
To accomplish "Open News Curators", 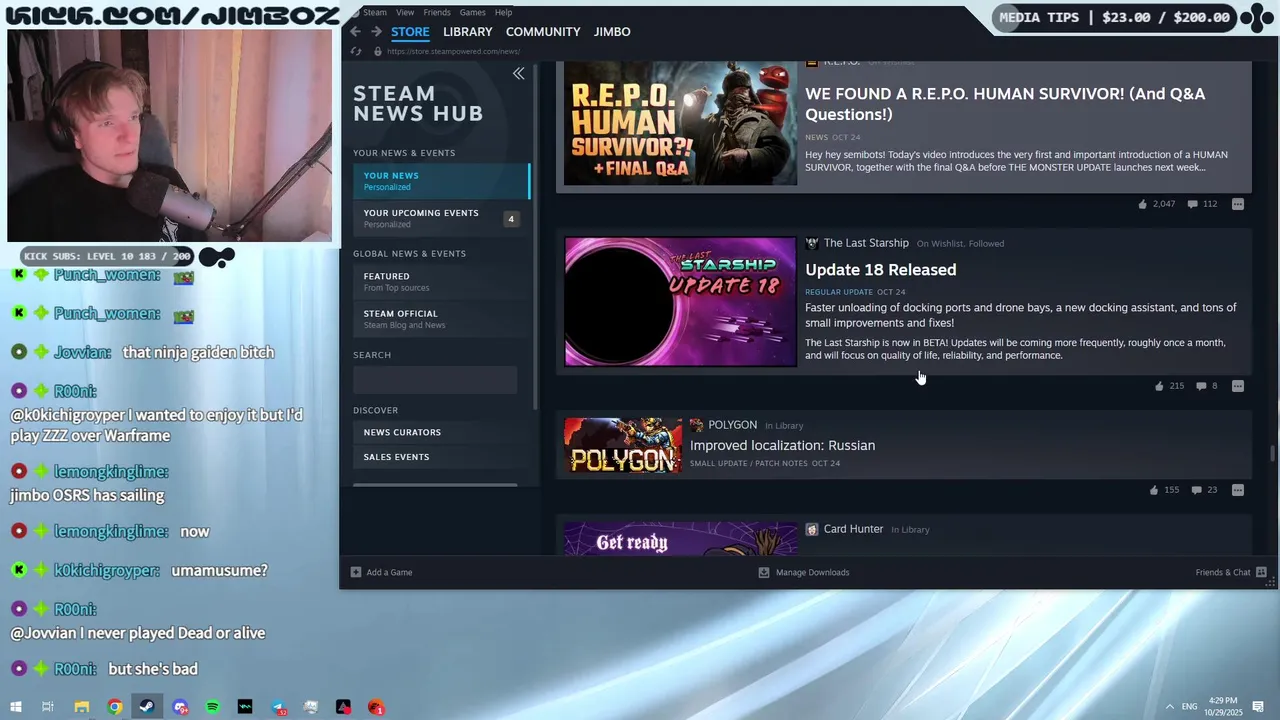I will [x=441, y=432].
